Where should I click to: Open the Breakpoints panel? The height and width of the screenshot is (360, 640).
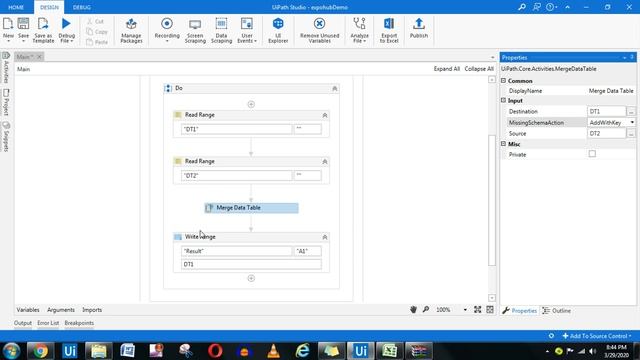tap(79, 323)
